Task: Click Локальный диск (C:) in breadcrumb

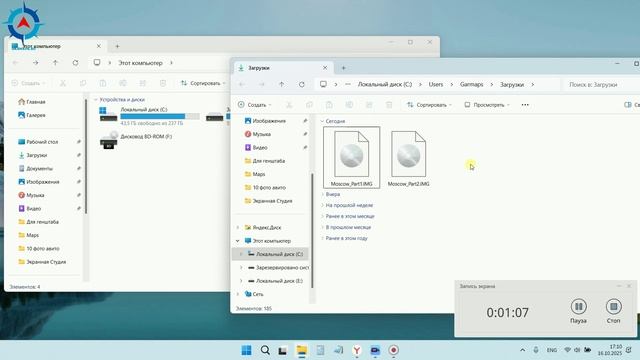Action: pos(384,84)
